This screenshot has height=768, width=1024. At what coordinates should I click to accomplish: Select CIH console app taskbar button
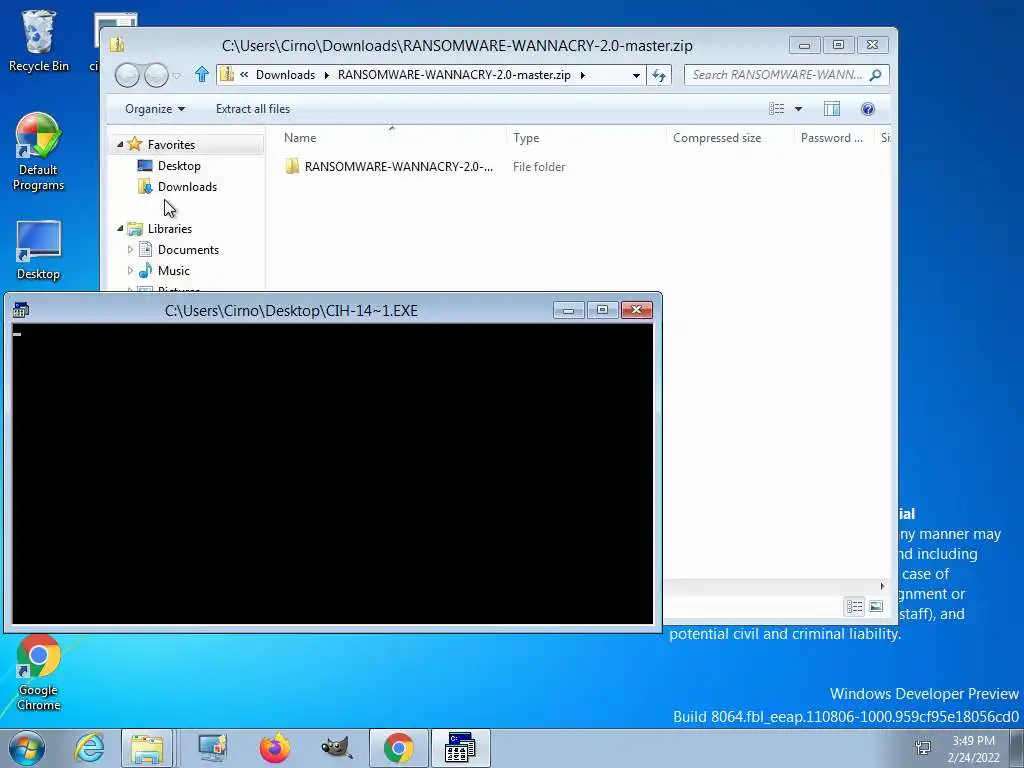click(460, 748)
